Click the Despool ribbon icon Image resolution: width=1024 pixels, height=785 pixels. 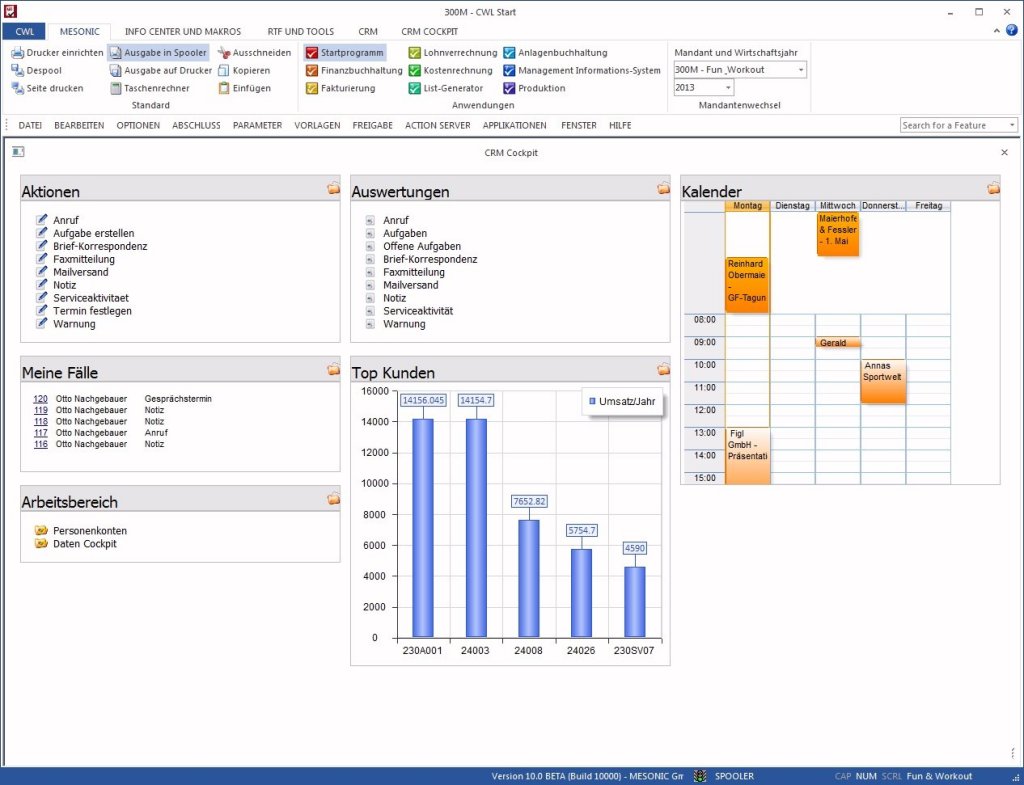[18, 71]
